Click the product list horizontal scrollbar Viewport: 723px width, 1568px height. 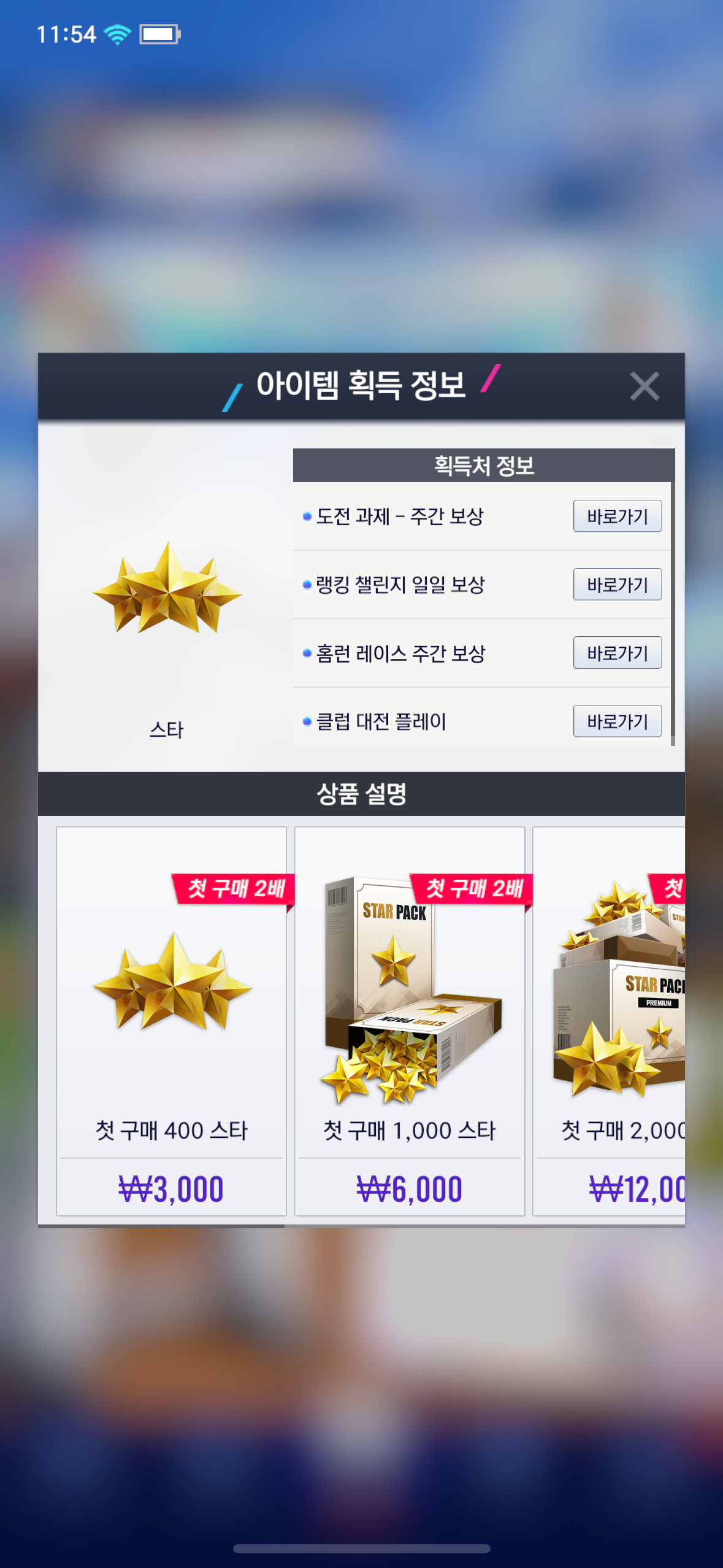[161, 1226]
